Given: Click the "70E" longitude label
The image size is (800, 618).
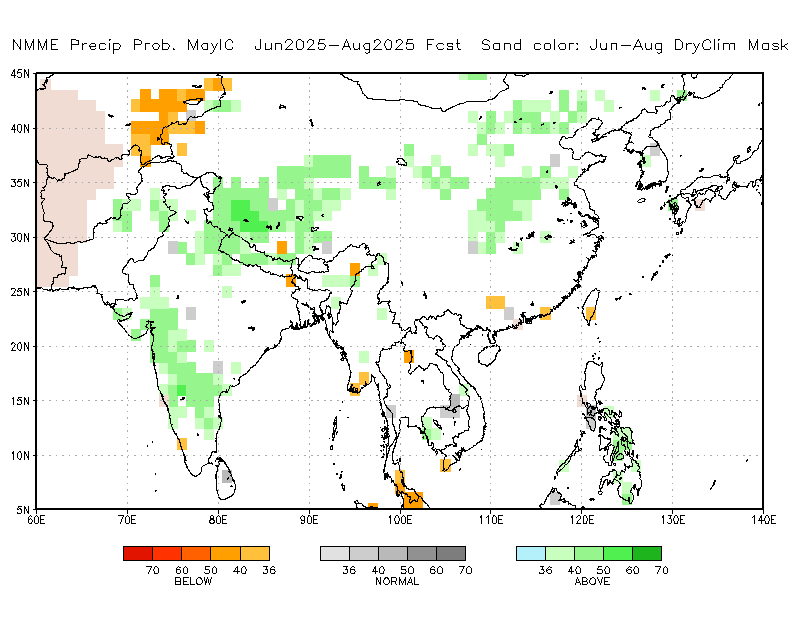Looking at the screenshot, I should point(128,520).
